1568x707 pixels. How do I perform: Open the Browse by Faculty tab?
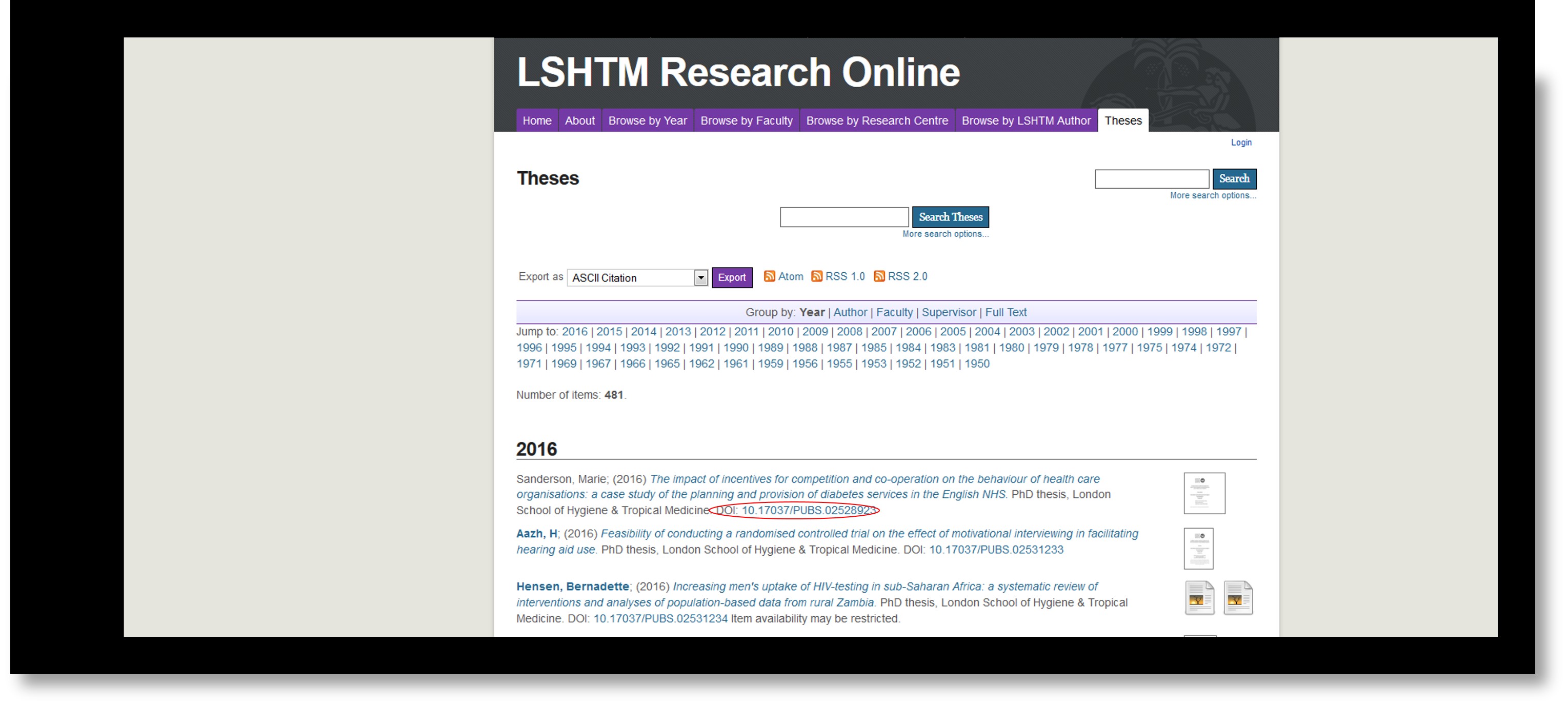click(746, 120)
